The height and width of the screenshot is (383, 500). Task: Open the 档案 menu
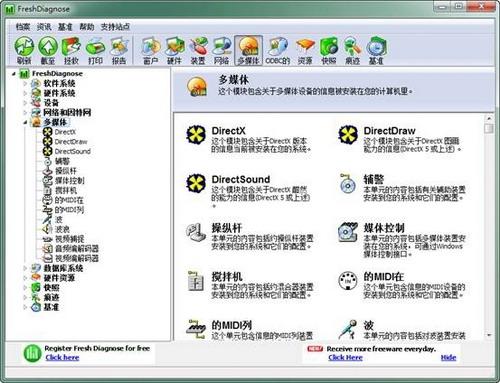click(x=23, y=27)
